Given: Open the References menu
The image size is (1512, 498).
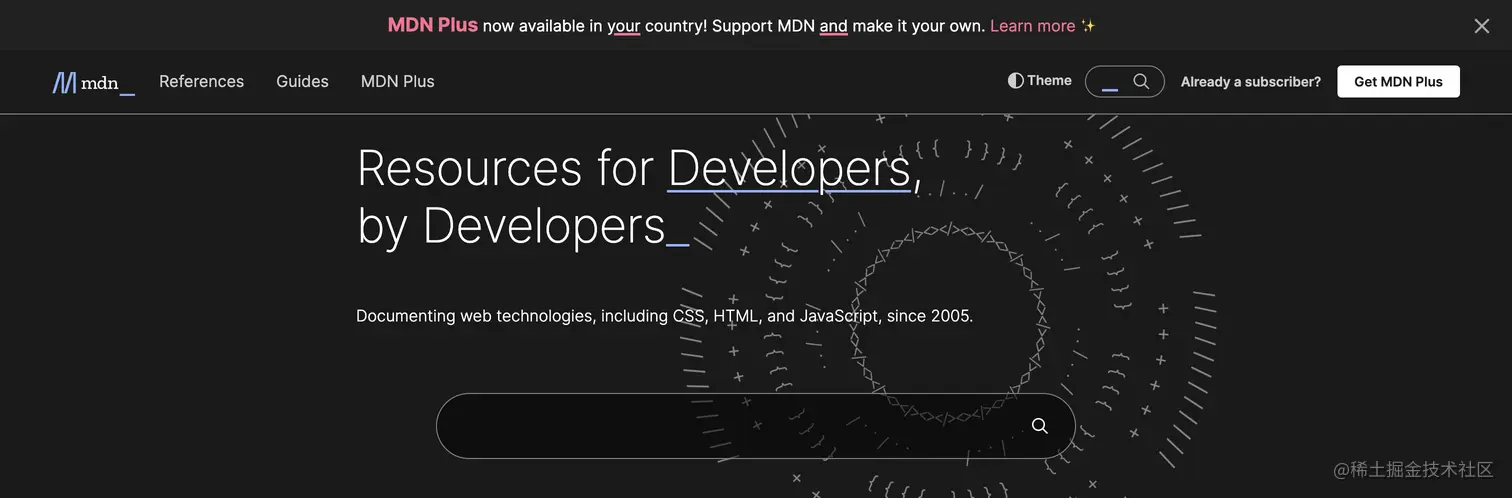Looking at the screenshot, I should coord(201,81).
